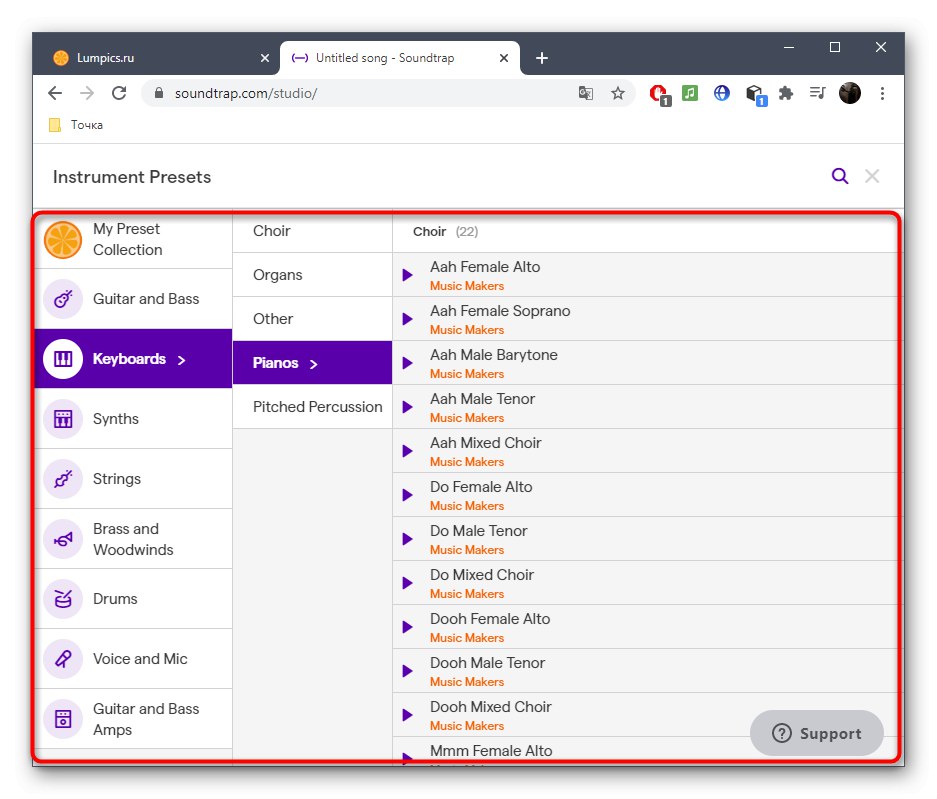Click the Support button
Image resolution: width=937 pixels, height=799 pixels.
(x=817, y=734)
